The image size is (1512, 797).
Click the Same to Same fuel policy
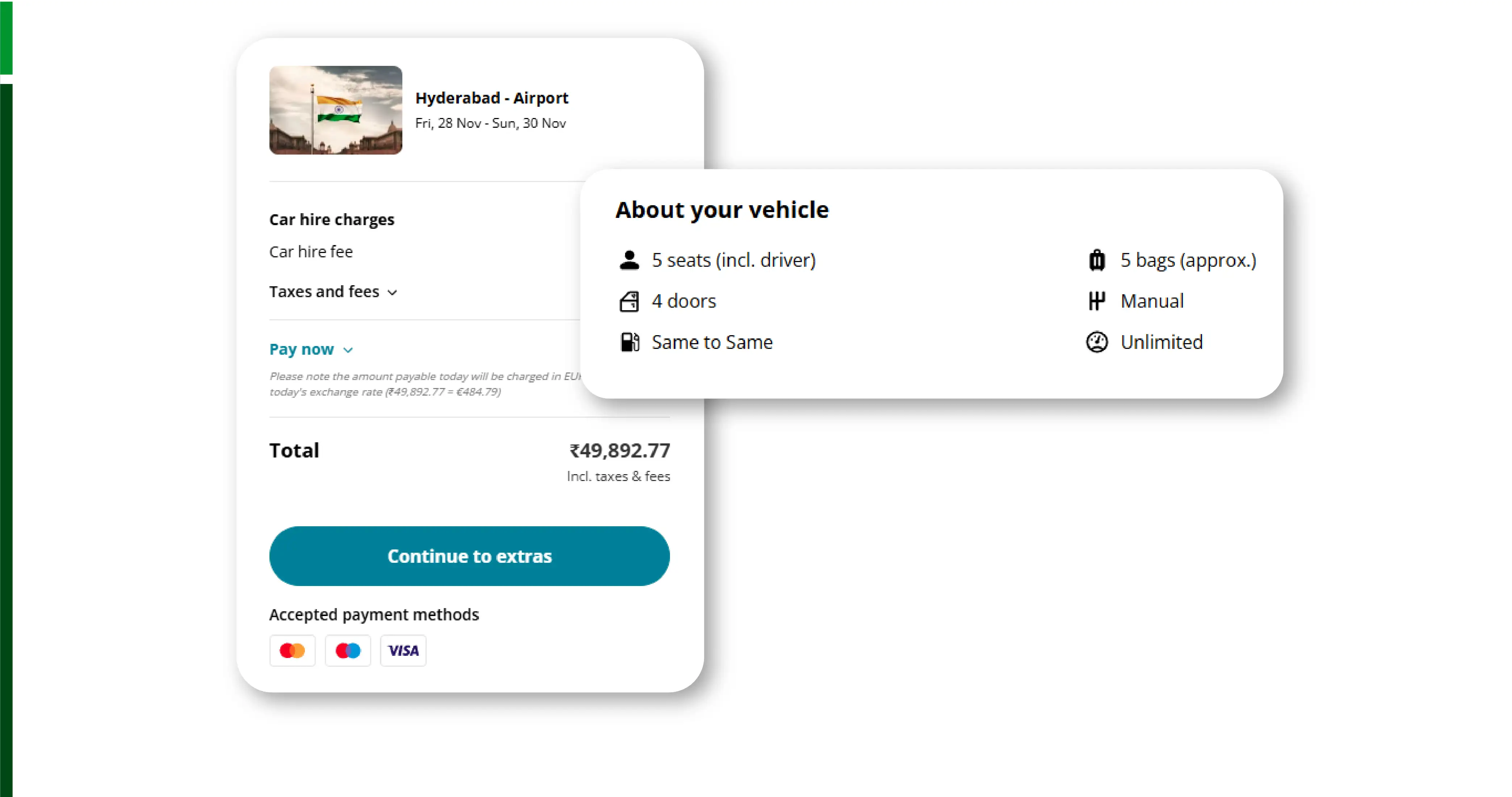pyautogui.click(x=711, y=342)
